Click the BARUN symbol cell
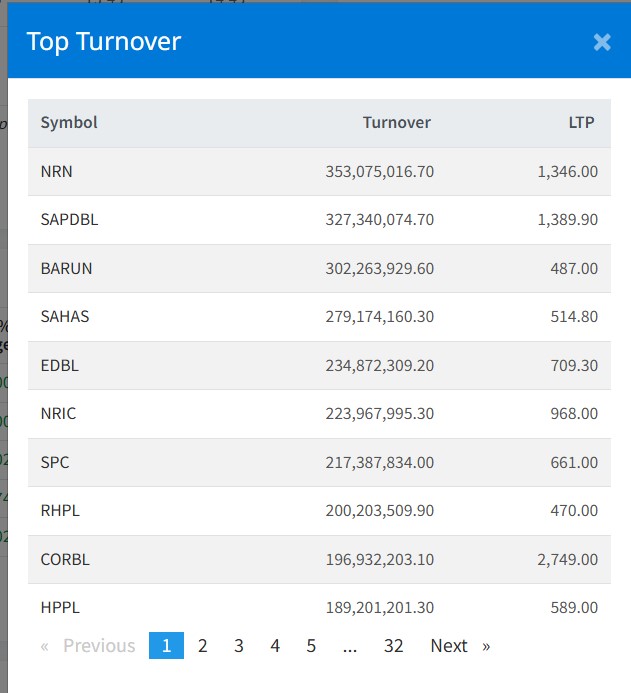This screenshot has width=631, height=693. click(x=65, y=268)
